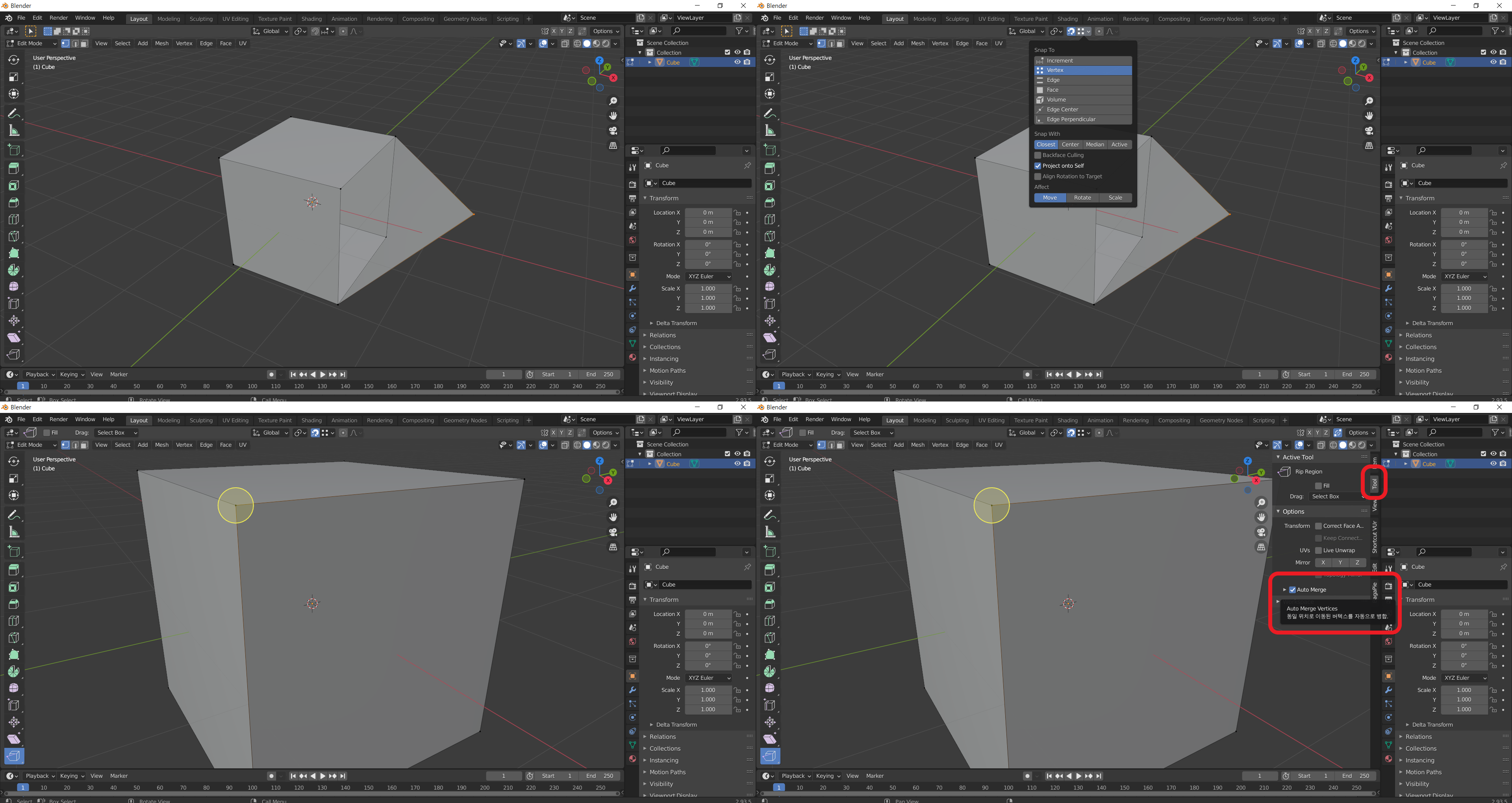Open Modifier wrench tab in top-left properties panel
The image size is (1512, 803).
click(632, 288)
